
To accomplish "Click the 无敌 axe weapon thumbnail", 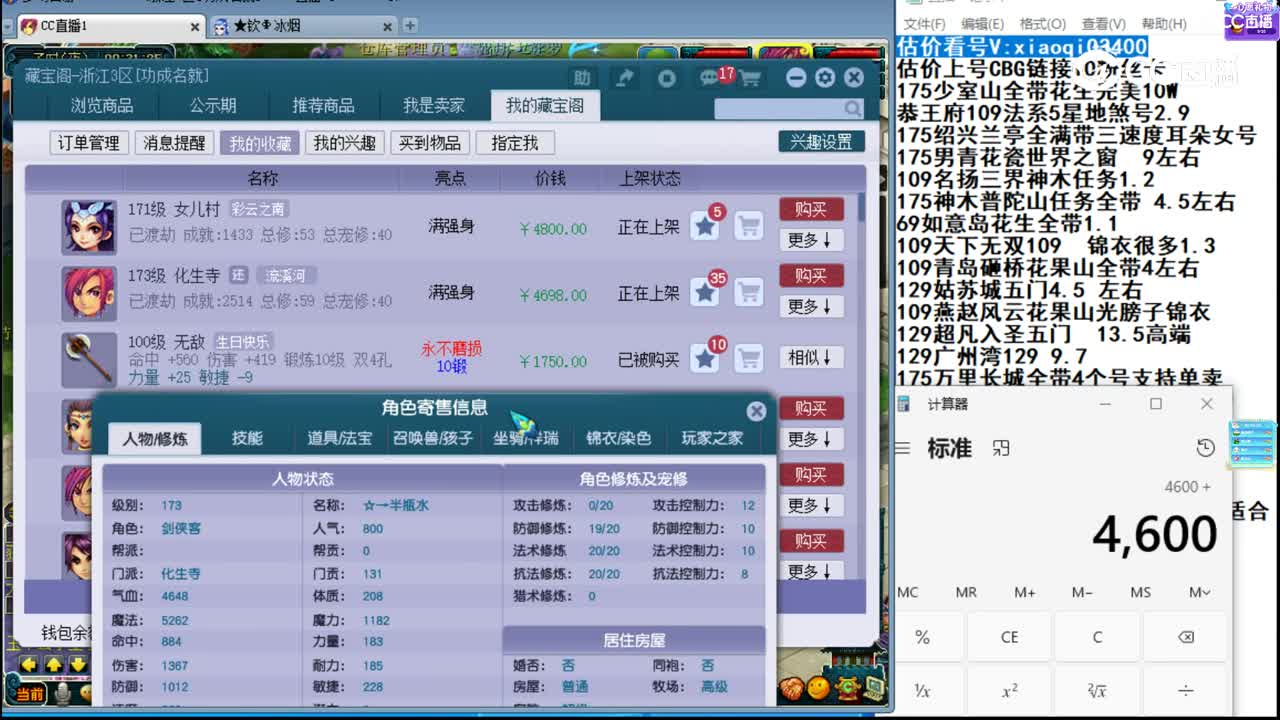I will click(x=89, y=360).
